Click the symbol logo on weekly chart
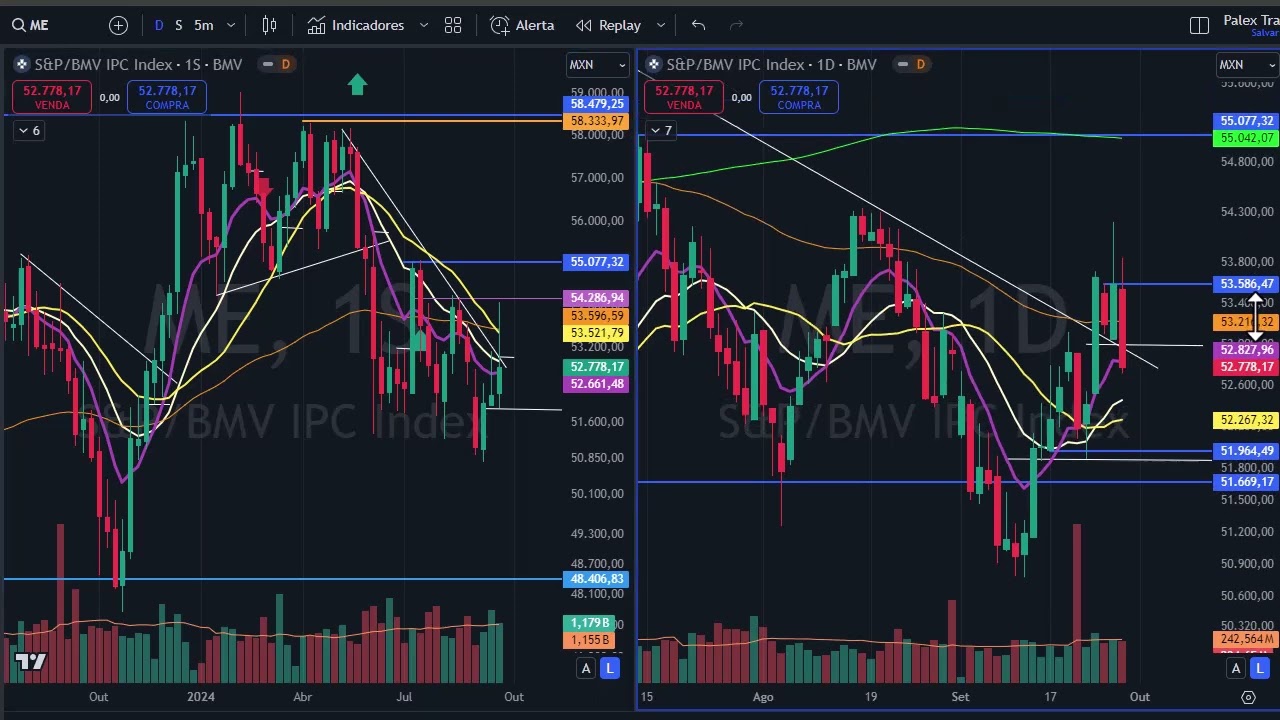Viewport: 1280px width, 720px height. pyautogui.click(x=21, y=64)
